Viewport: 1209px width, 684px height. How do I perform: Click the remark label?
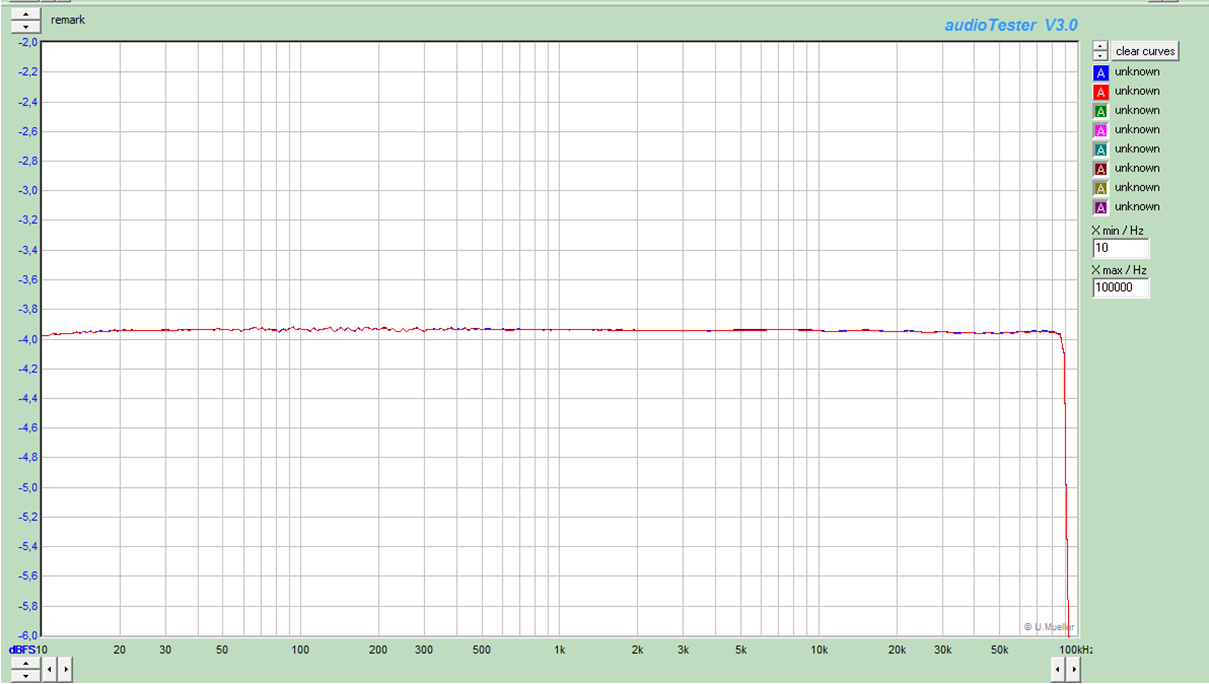[x=68, y=20]
